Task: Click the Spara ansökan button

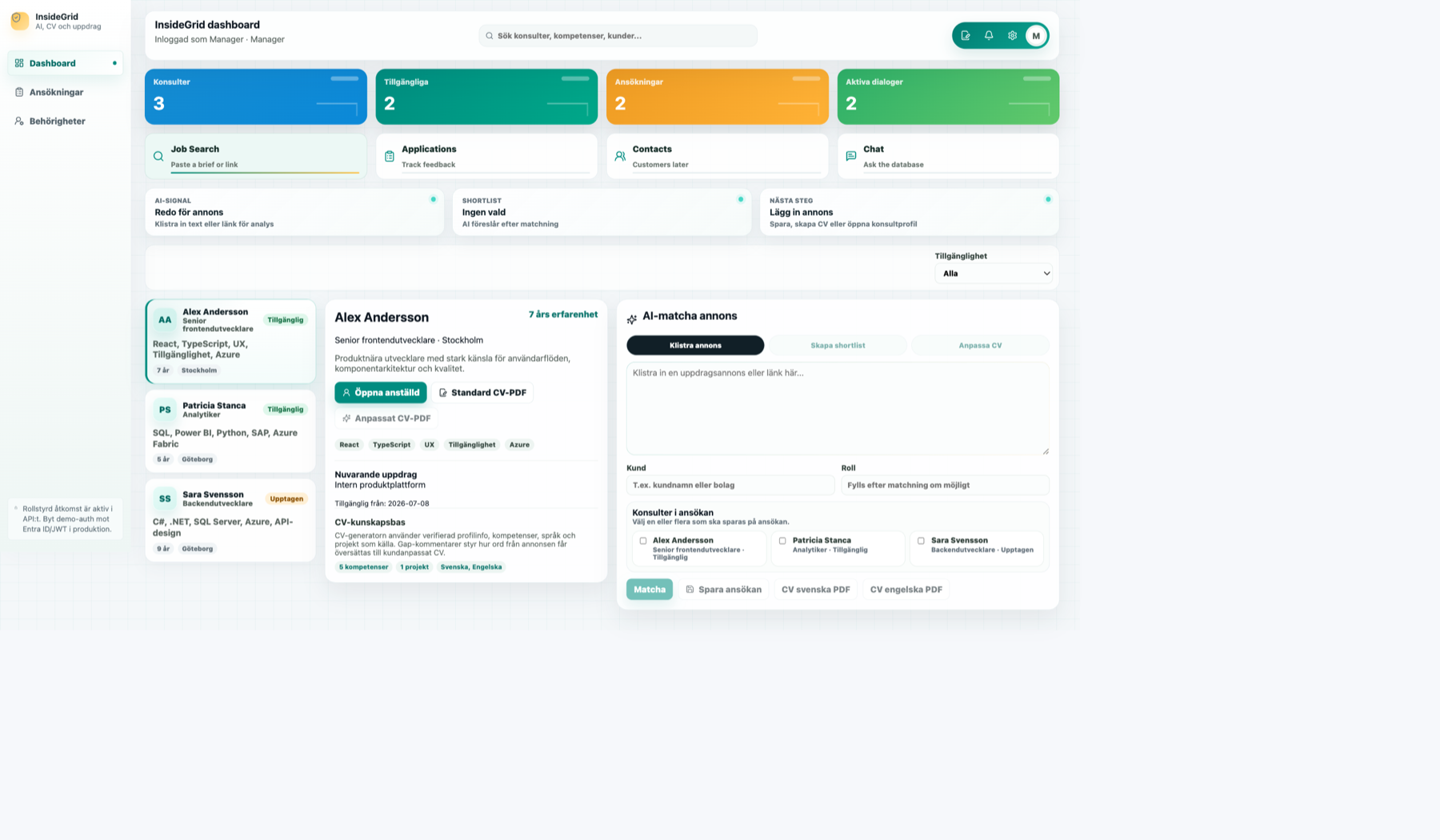Action: pos(723,590)
